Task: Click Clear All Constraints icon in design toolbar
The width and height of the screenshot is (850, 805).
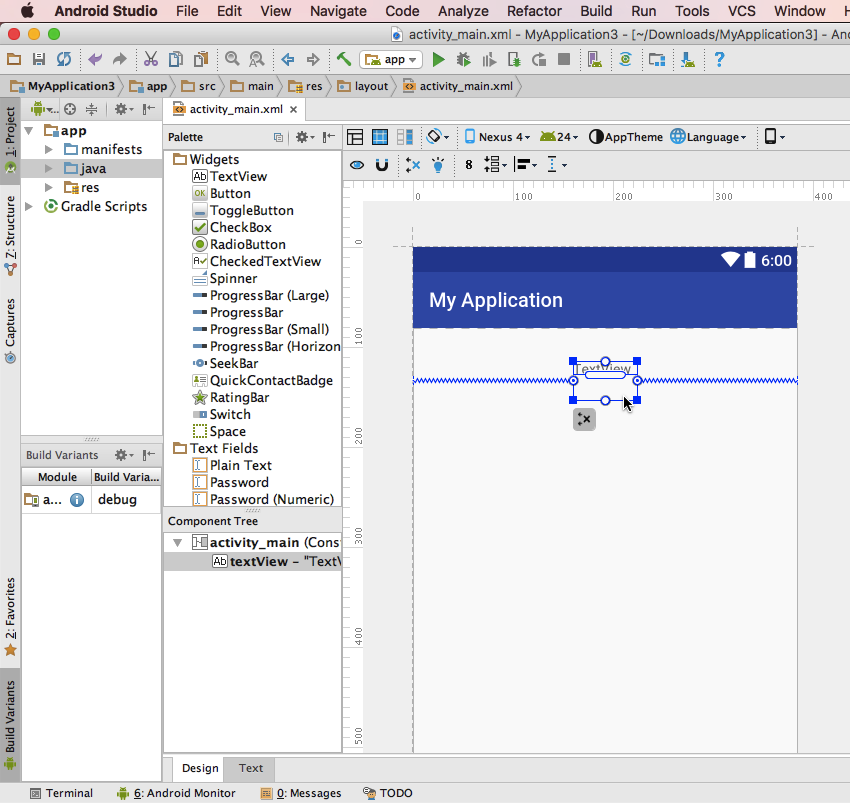Action: (413, 165)
